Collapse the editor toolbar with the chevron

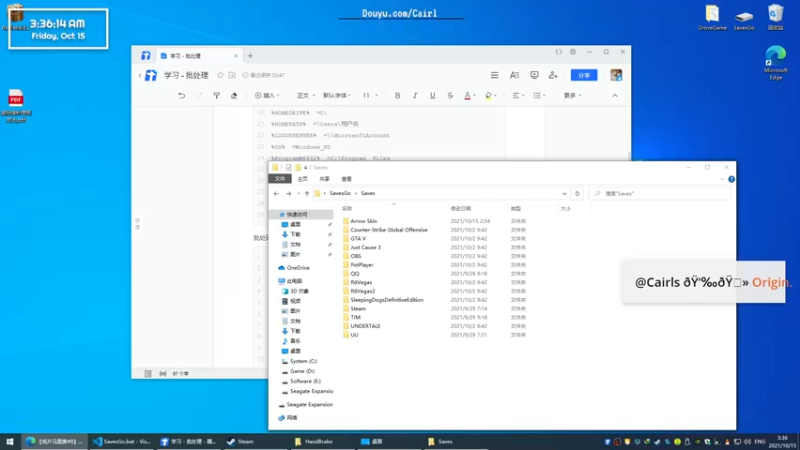point(615,95)
